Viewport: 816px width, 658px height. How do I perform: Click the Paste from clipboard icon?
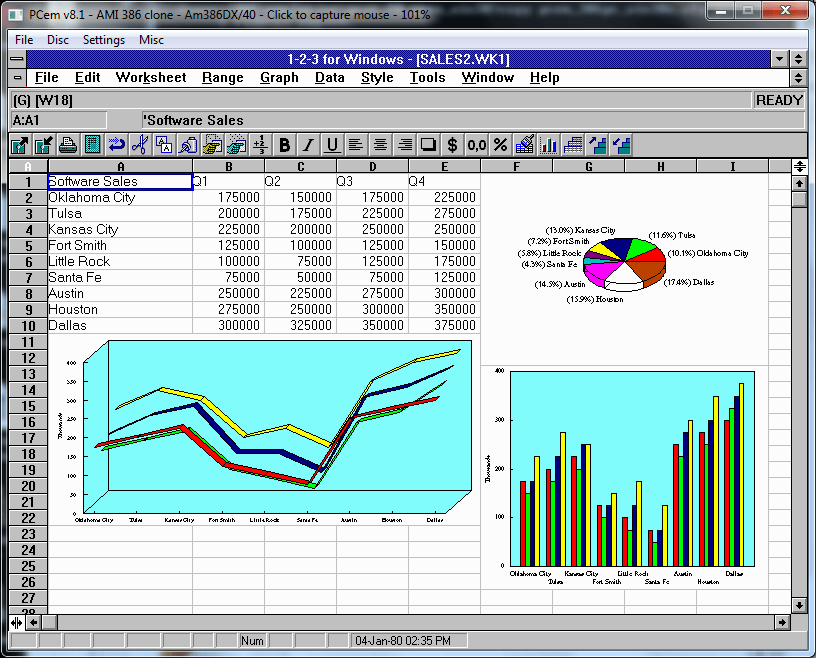188,145
